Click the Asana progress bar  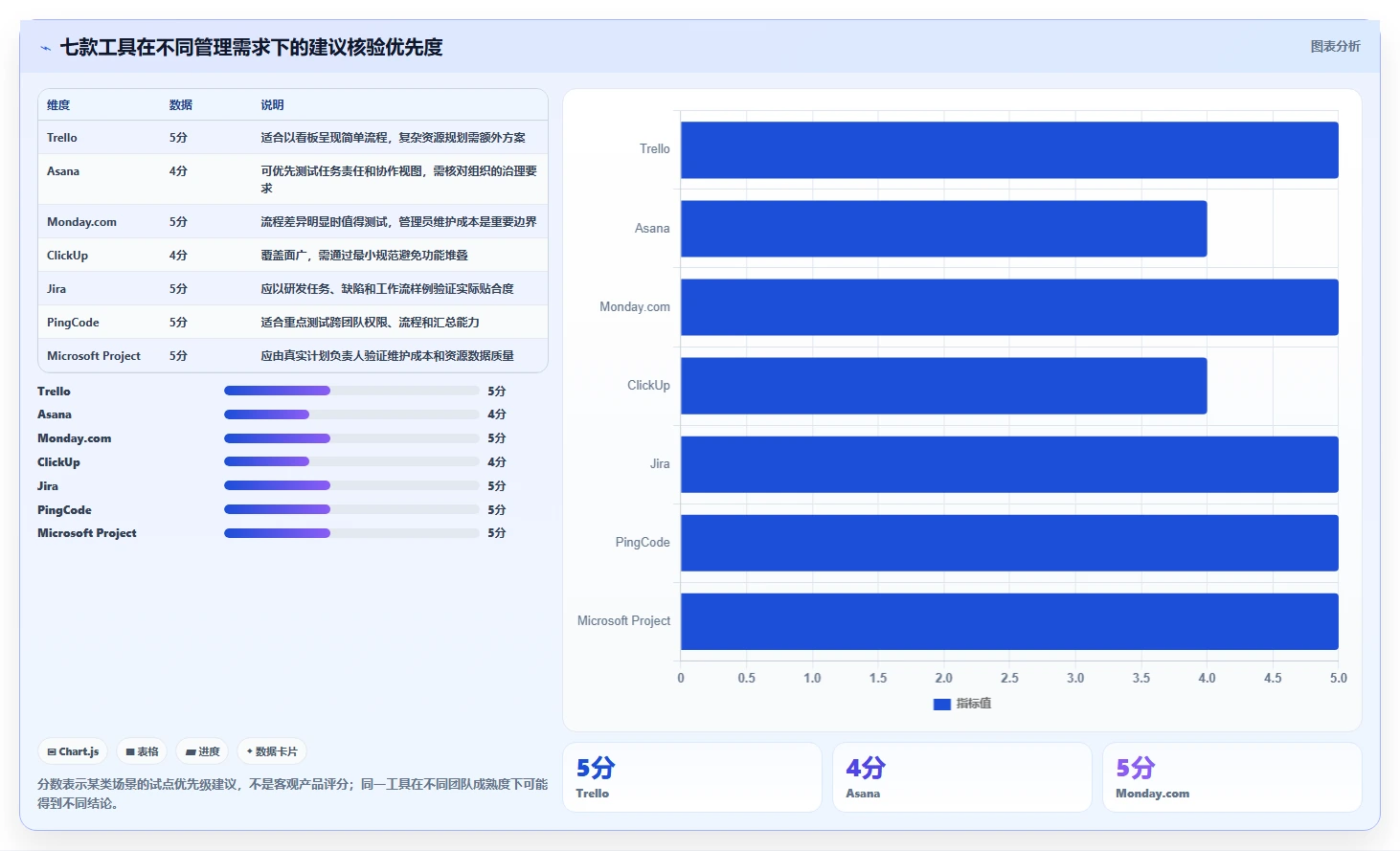351,414
